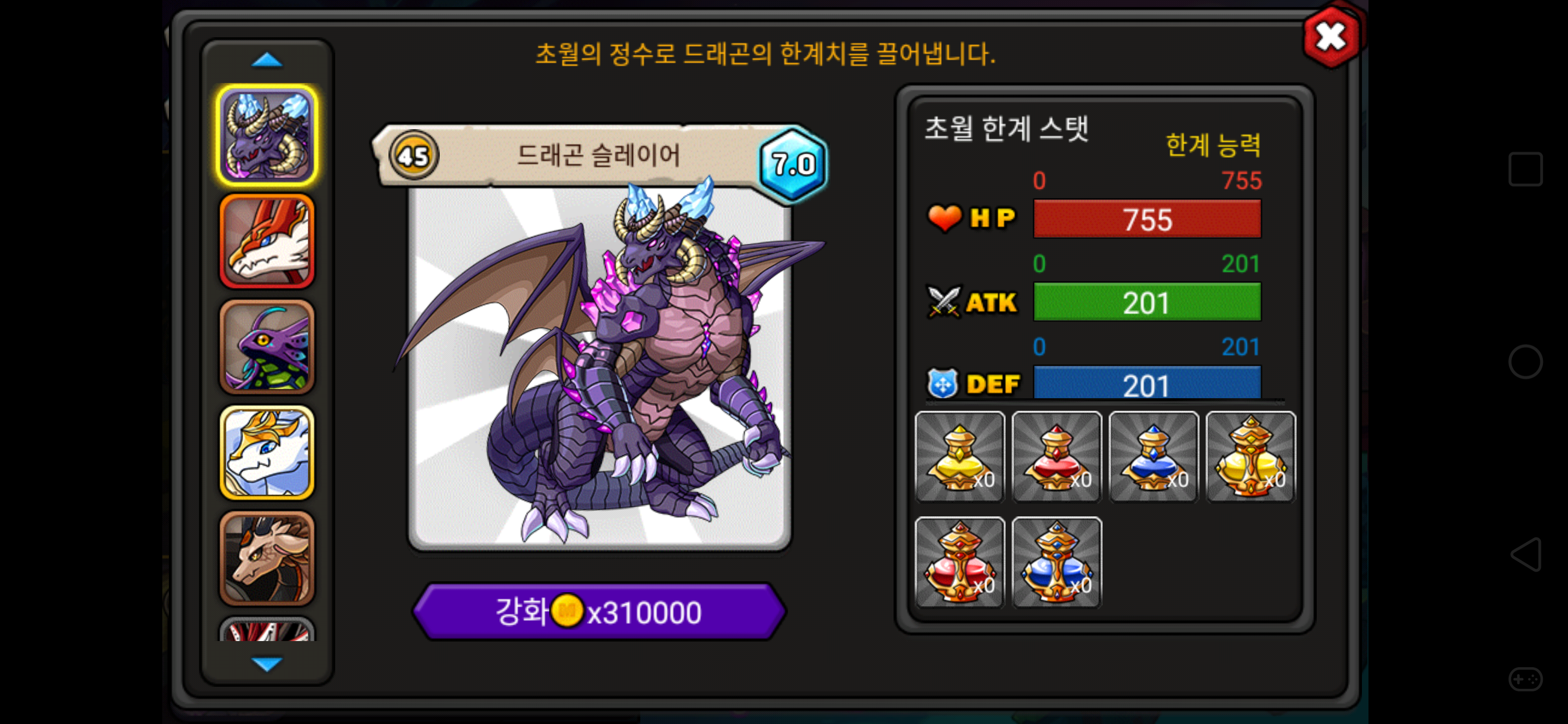Use the large blue essence potion
The image size is (1568, 724).
coord(1057,562)
